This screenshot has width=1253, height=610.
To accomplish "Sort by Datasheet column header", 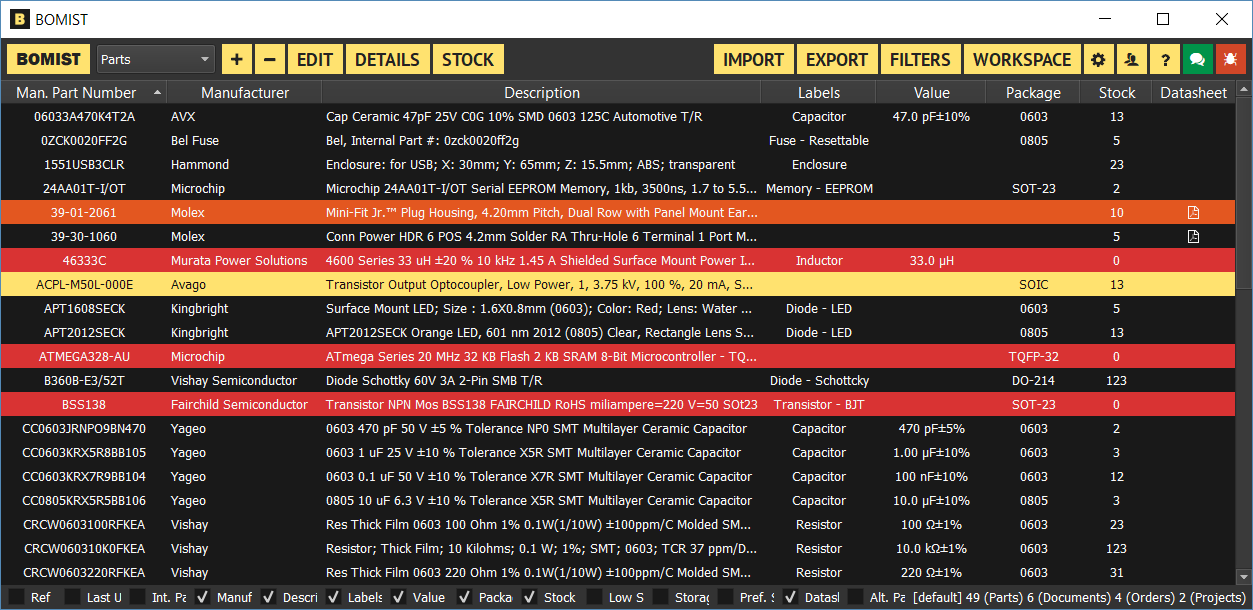I will (1192, 93).
